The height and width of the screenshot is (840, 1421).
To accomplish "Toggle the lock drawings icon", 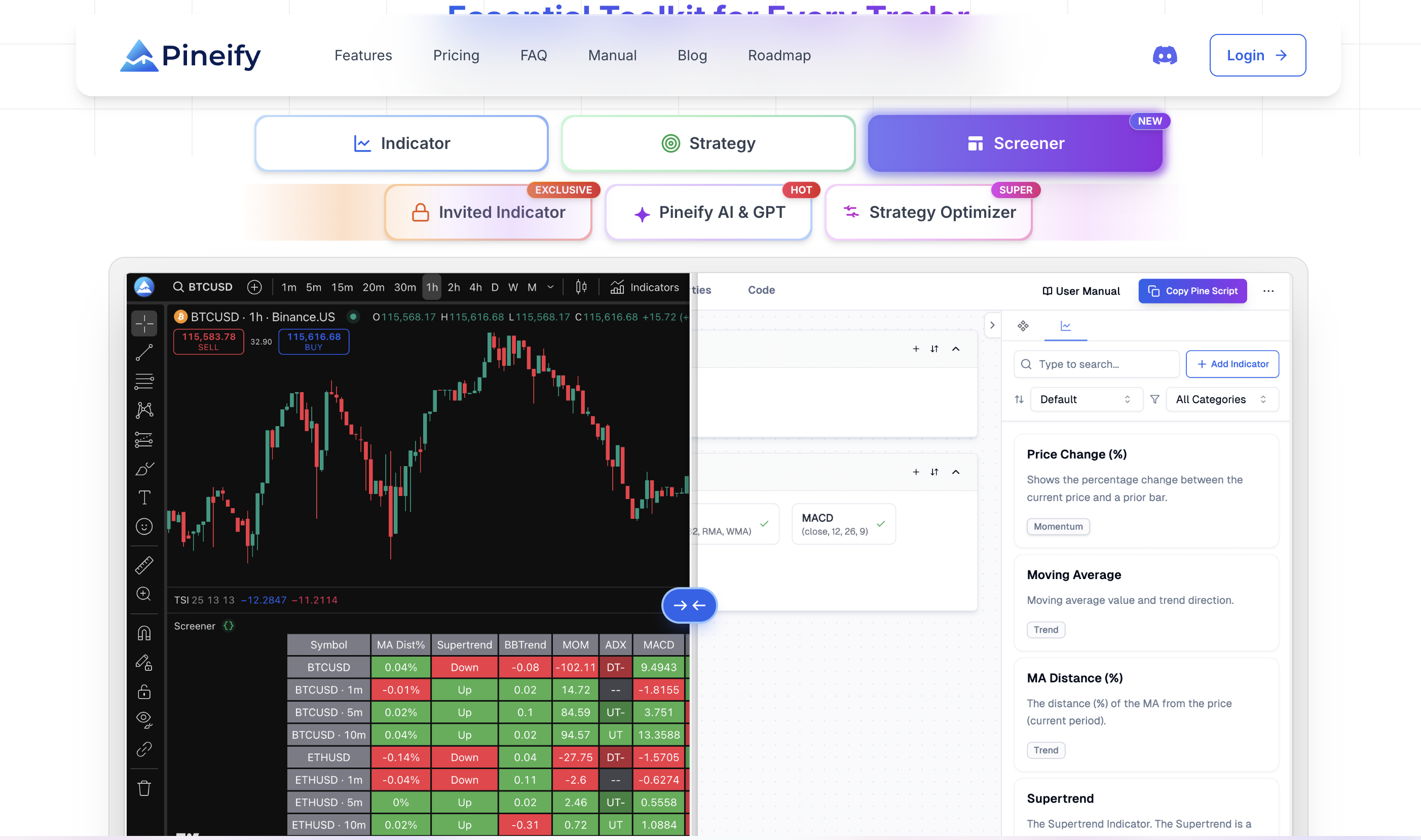I will pos(144,691).
